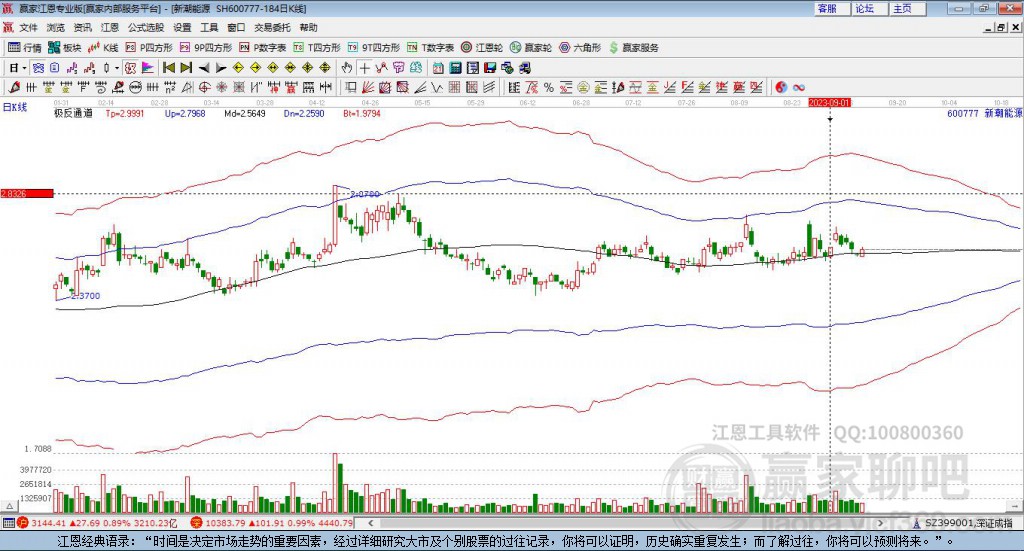Click the 论坛 forum button
Screen dimensions: 1024x551
(870, 8)
